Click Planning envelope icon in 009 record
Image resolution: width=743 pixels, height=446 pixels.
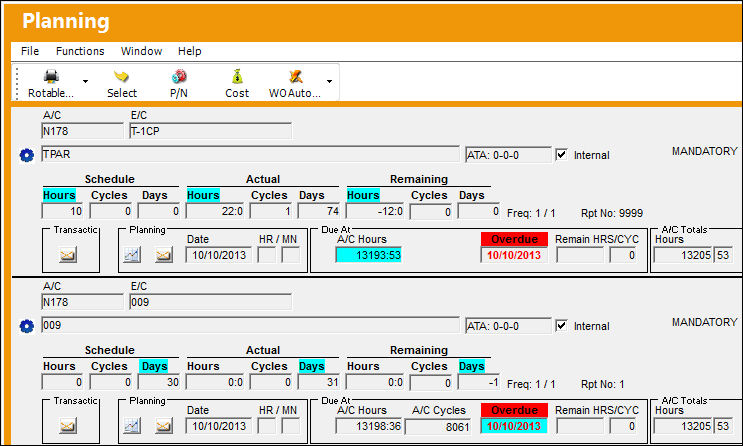tap(164, 427)
